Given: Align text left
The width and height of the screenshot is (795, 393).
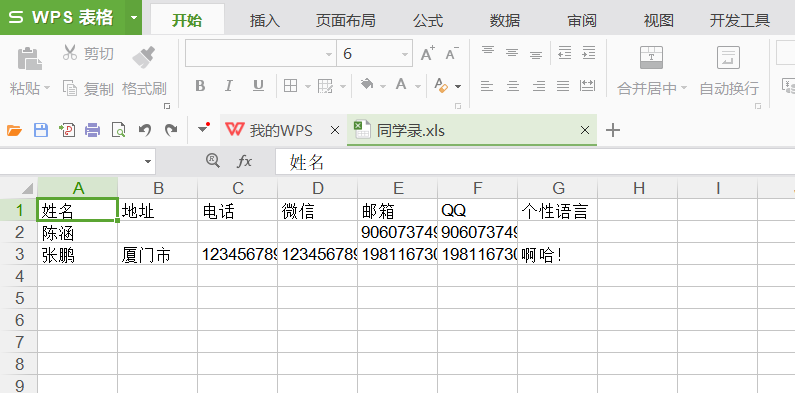Looking at the screenshot, I should (x=487, y=86).
